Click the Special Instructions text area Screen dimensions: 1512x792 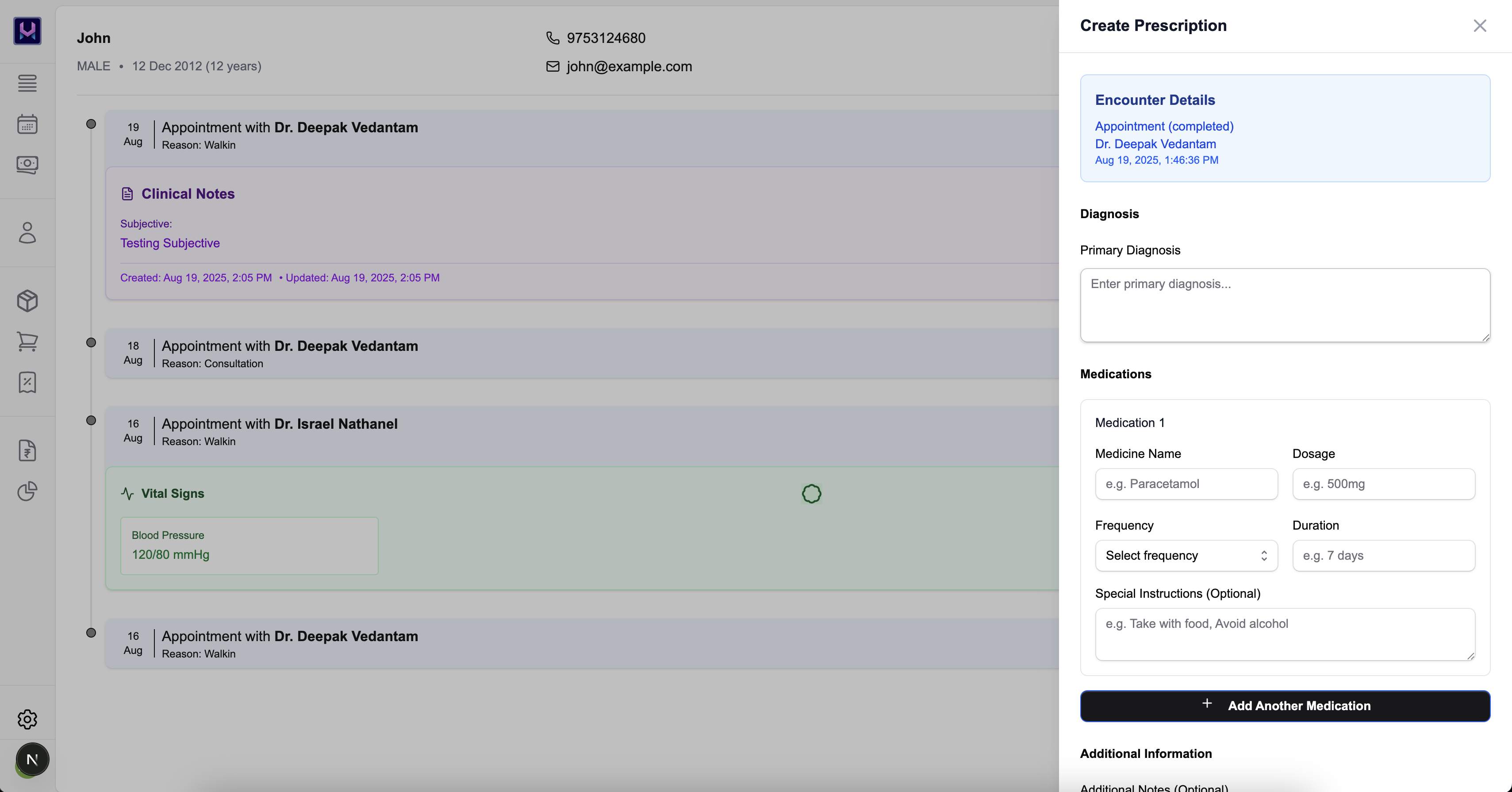pos(1284,634)
